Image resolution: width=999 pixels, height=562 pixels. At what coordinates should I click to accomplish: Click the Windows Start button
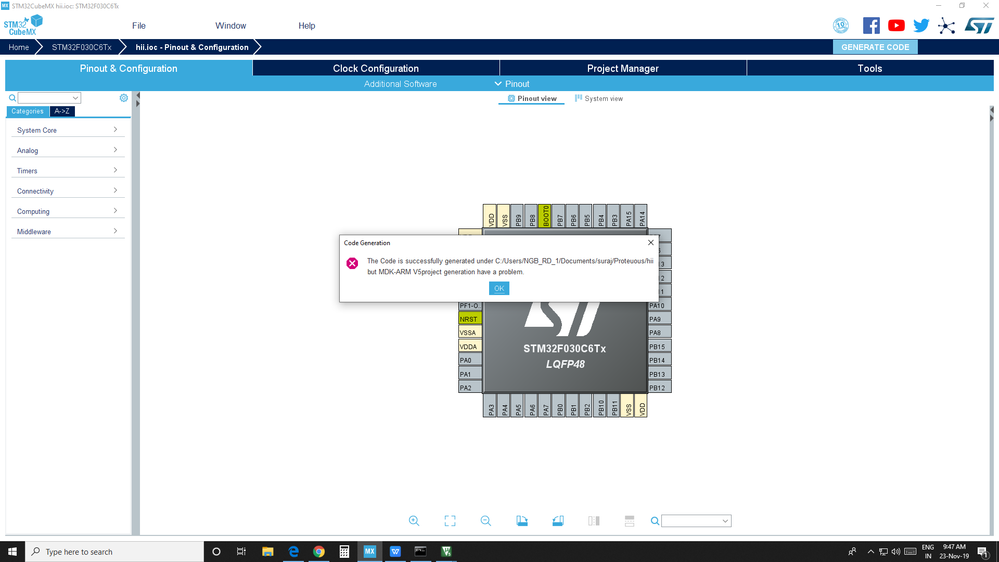coord(12,551)
